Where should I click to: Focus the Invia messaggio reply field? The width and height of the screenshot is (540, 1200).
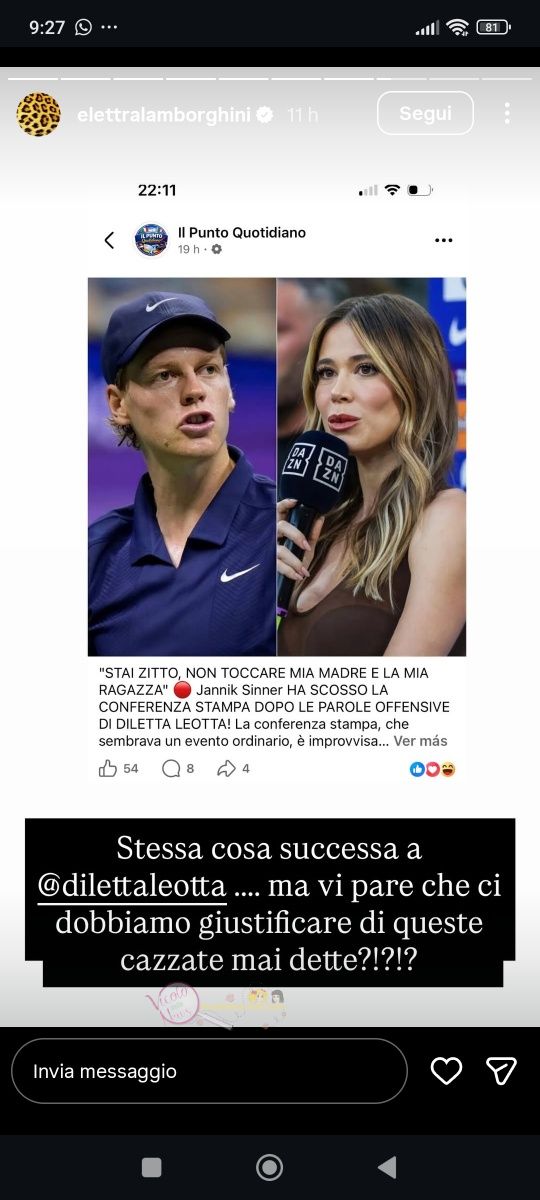tap(209, 1071)
